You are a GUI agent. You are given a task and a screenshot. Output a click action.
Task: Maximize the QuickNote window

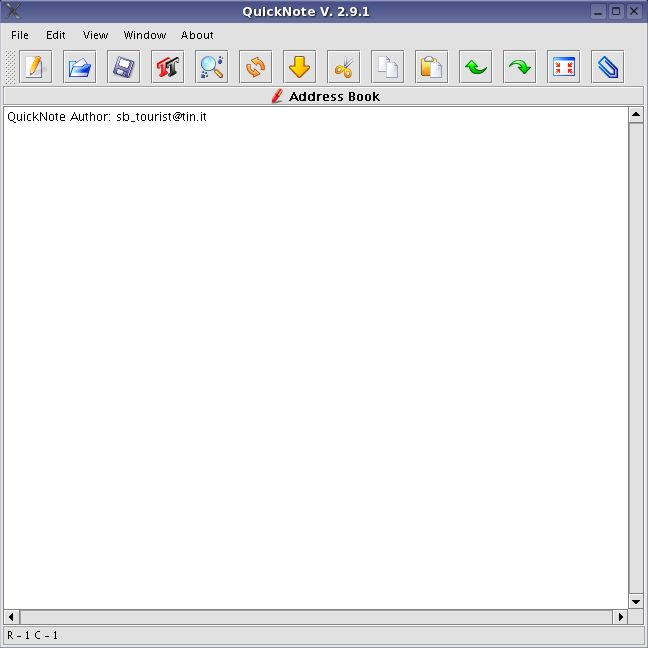click(x=616, y=11)
